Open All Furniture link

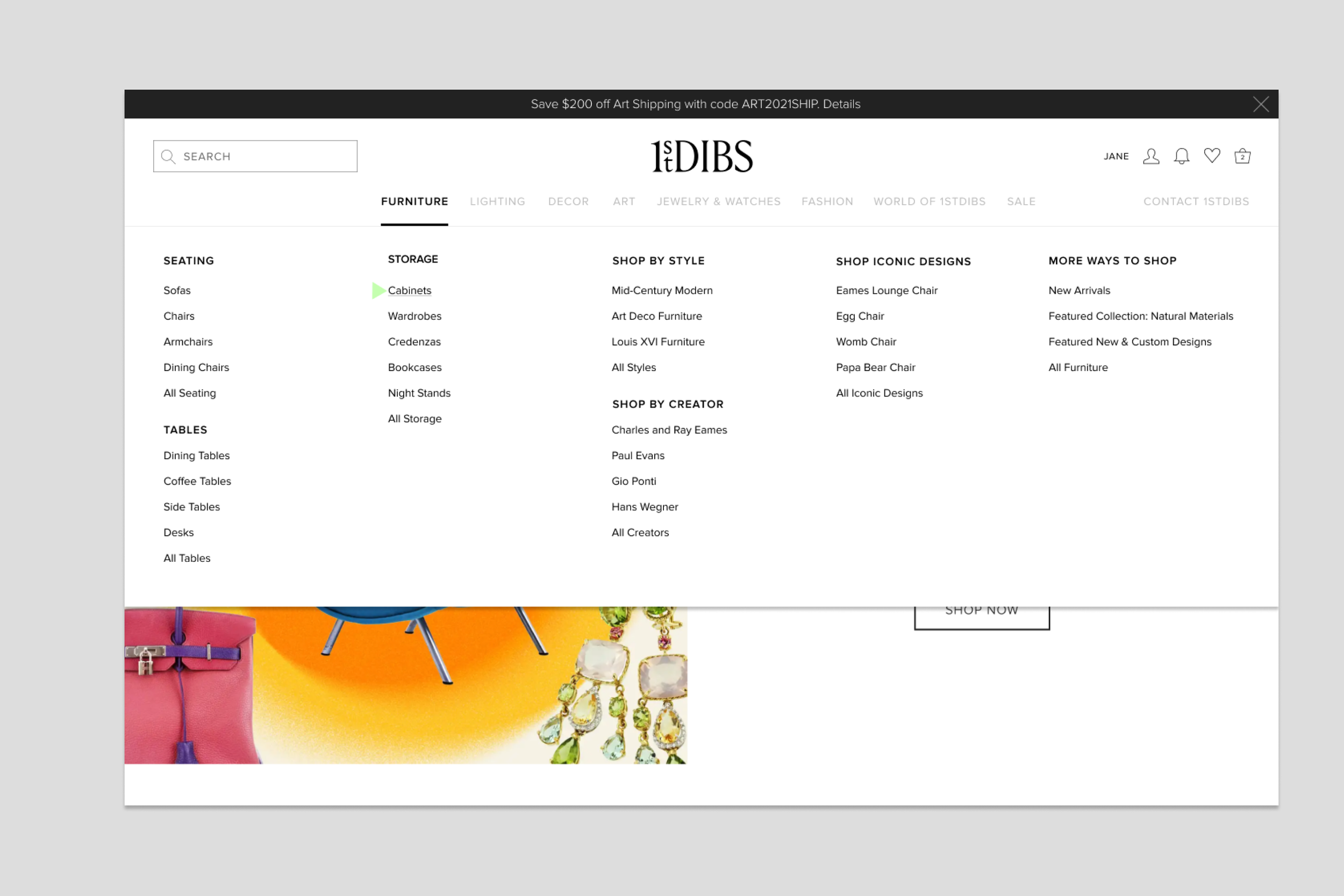click(x=1078, y=368)
